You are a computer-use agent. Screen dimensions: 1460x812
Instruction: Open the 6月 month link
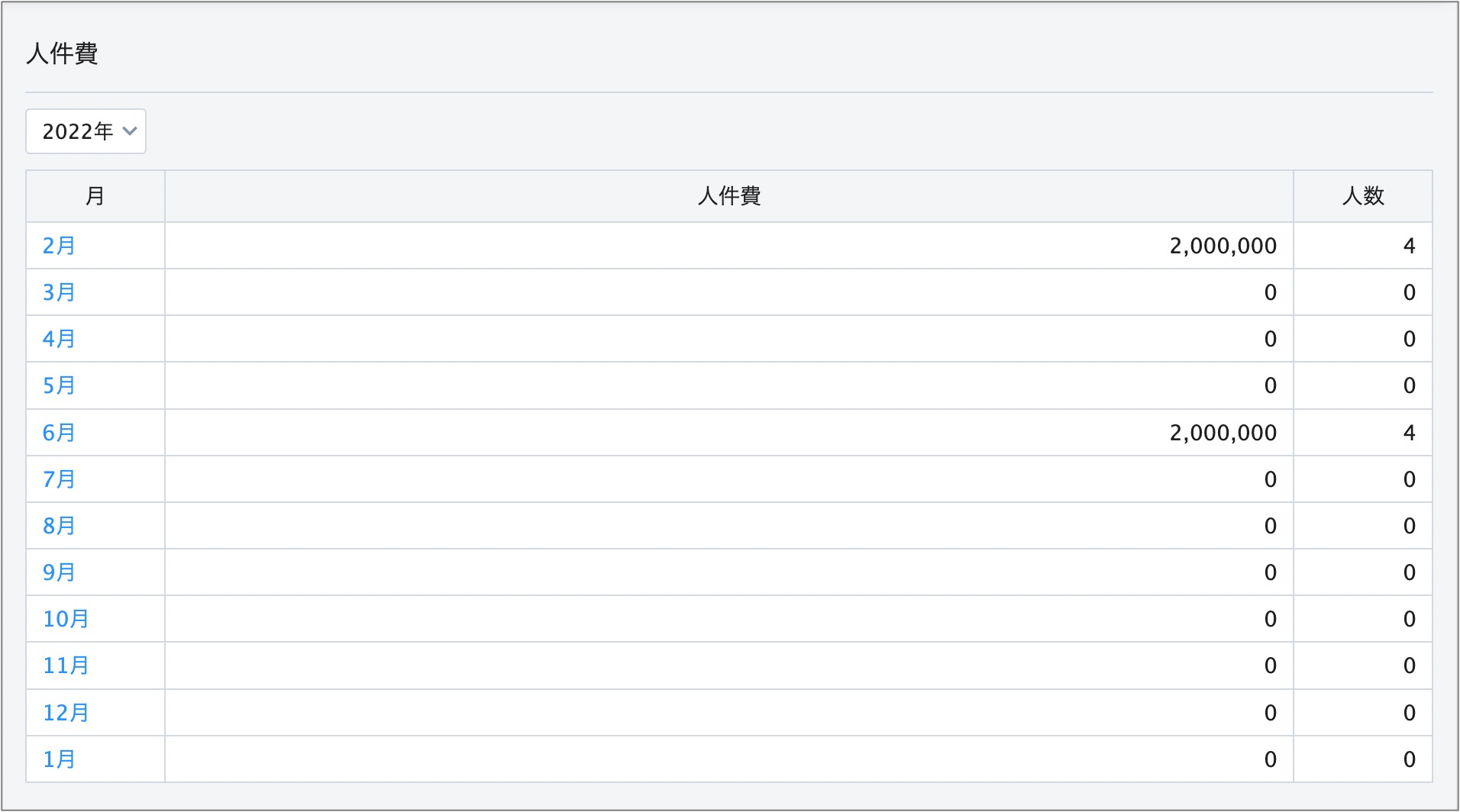59,433
